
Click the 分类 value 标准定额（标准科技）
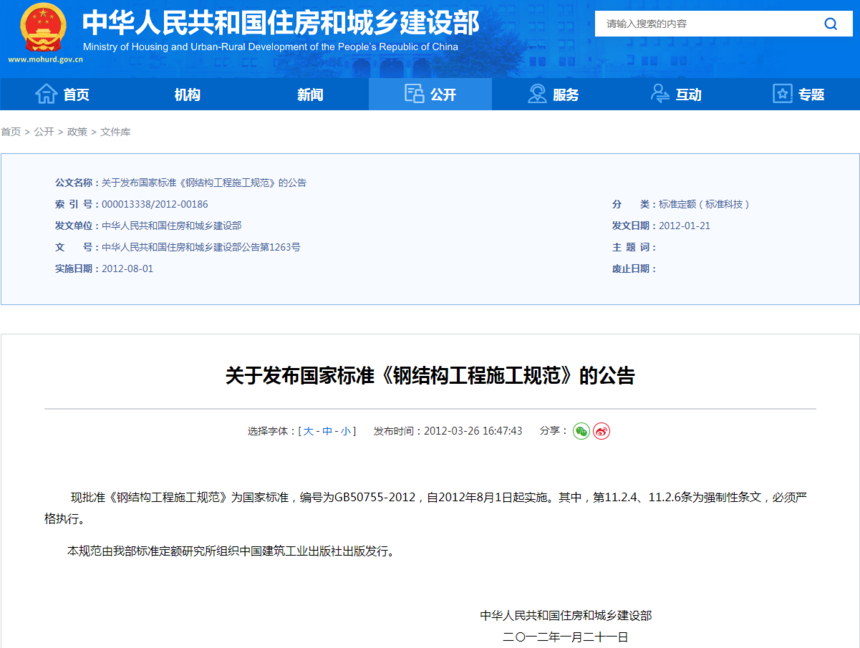coord(704,204)
